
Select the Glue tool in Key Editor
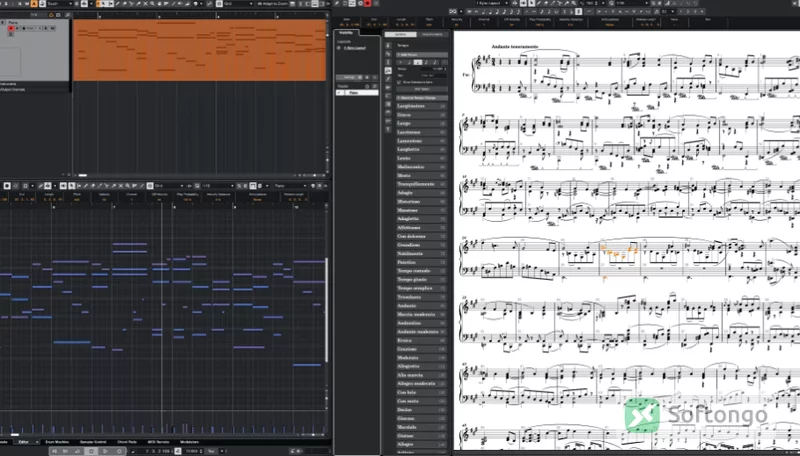pyautogui.click(x=114, y=186)
